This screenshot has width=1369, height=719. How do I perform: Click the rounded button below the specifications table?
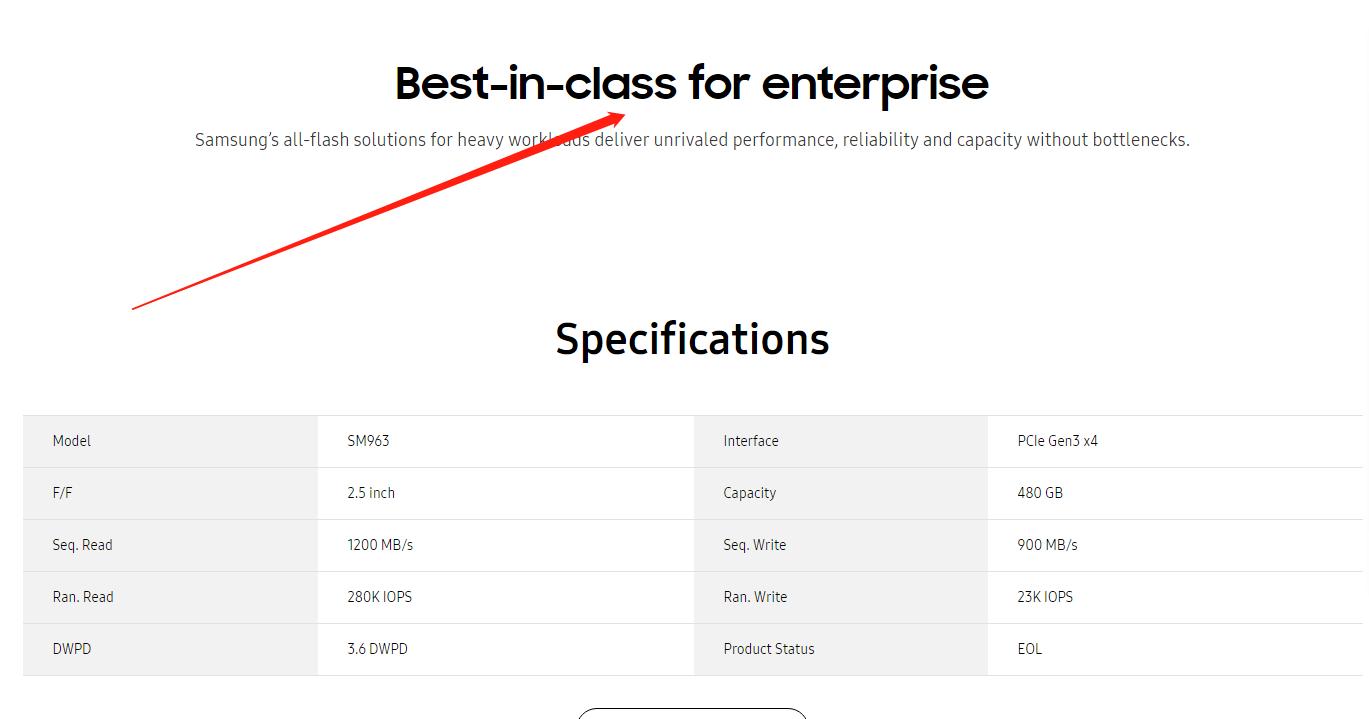(692, 712)
